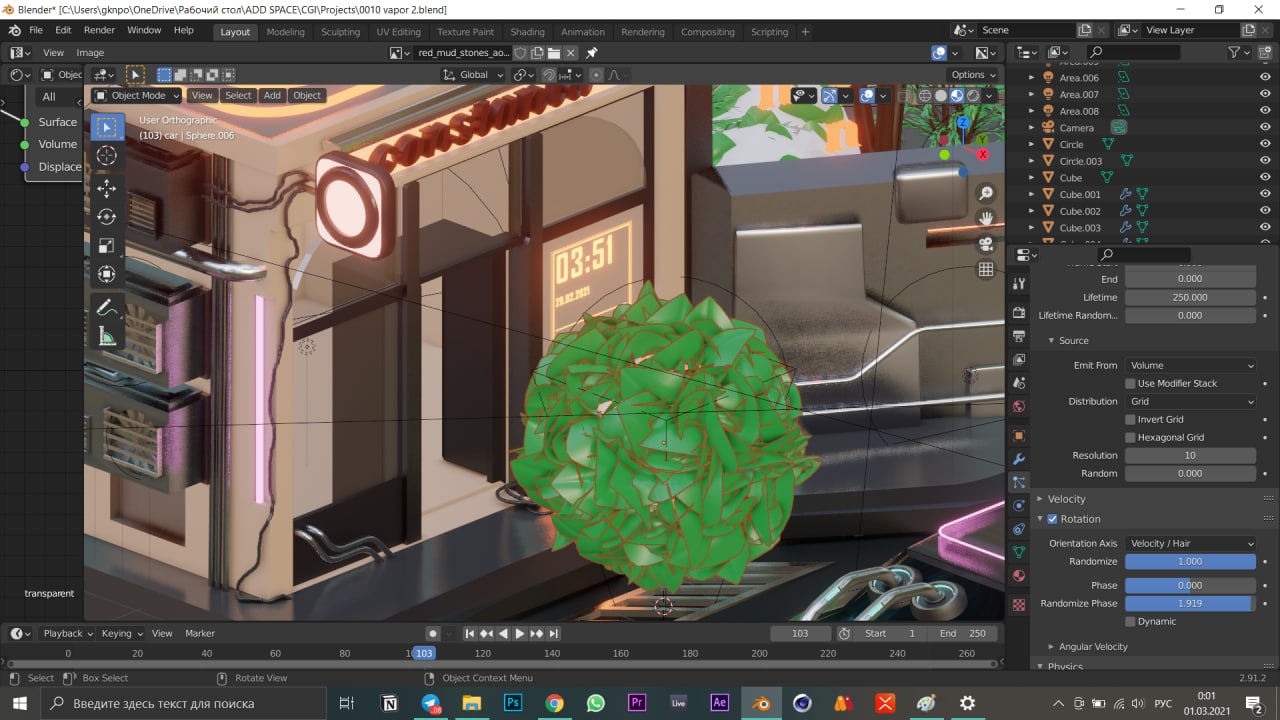Open Material properties tab
Image resolution: width=1280 pixels, height=720 pixels.
pos(1019,576)
